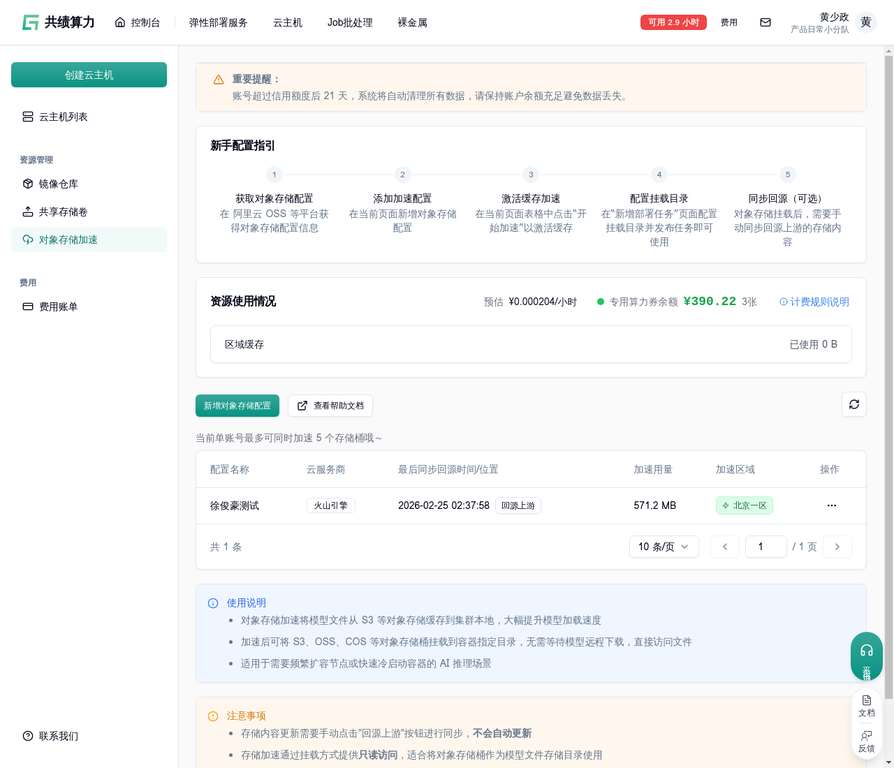This screenshot has width=894, height=768.
Task: Click the user avatar 黄
Action: [x=866, y=22]
